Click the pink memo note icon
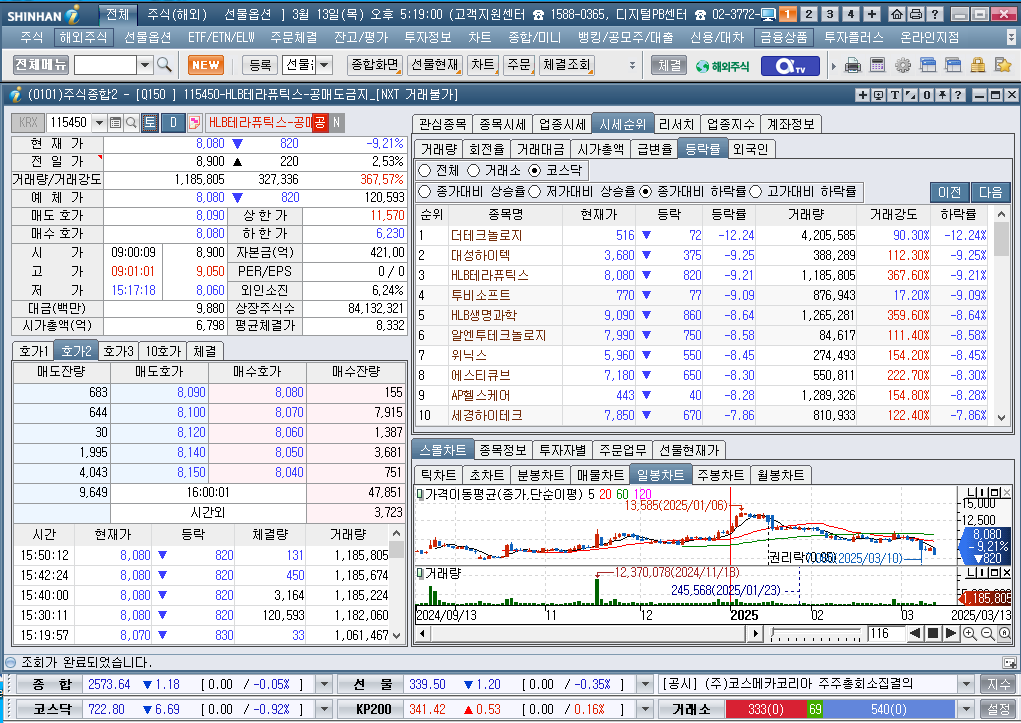Viewport: 1021px width, 723px height. coord(194,122)
